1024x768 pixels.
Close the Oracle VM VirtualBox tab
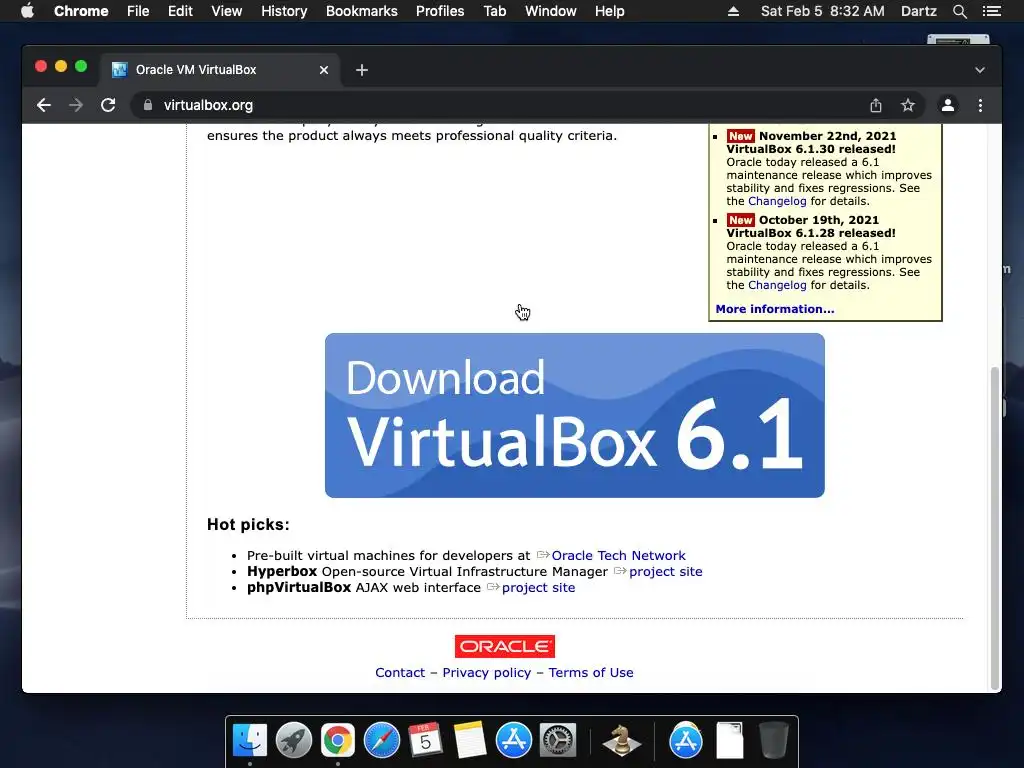pos(324,70)
